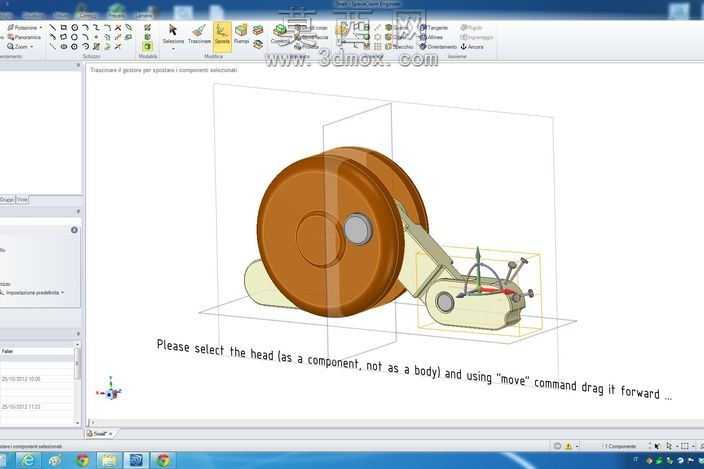Open dropdown next to status warning icon
This screenshot has height=469, width=704.
[577, 446]
